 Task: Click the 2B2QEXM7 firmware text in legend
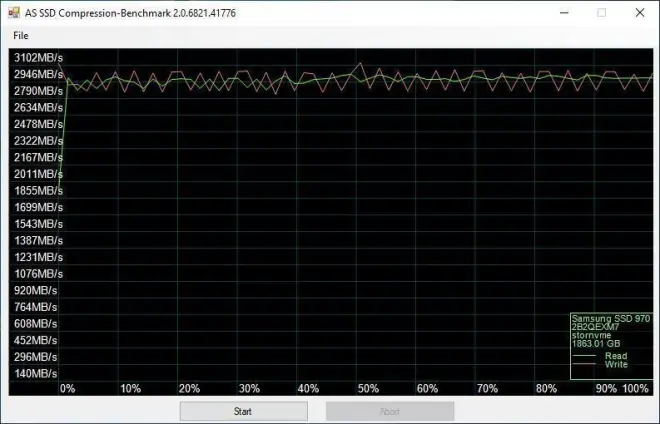click(x=597, y=328)
